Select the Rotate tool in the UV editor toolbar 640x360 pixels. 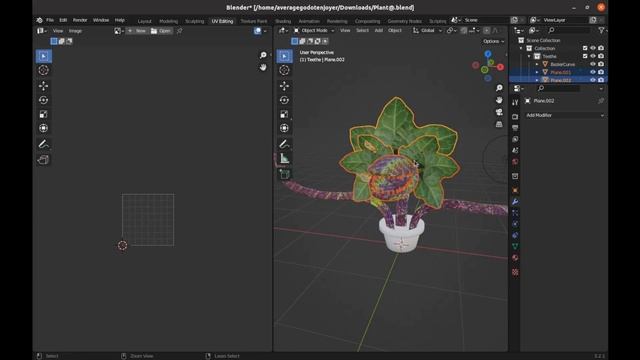[x=43, y=100]
